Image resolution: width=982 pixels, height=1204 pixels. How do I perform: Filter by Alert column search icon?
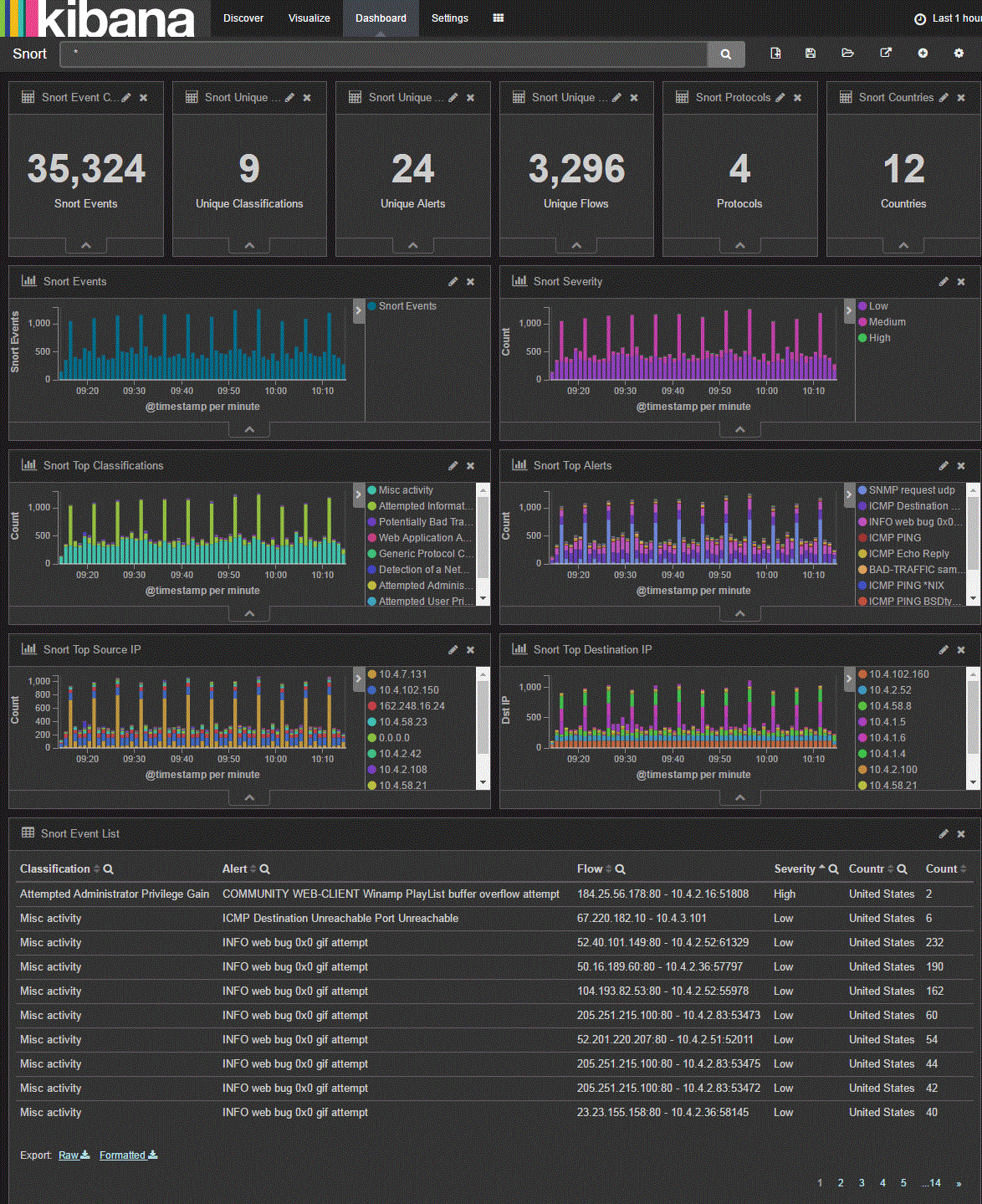[265, 869]
